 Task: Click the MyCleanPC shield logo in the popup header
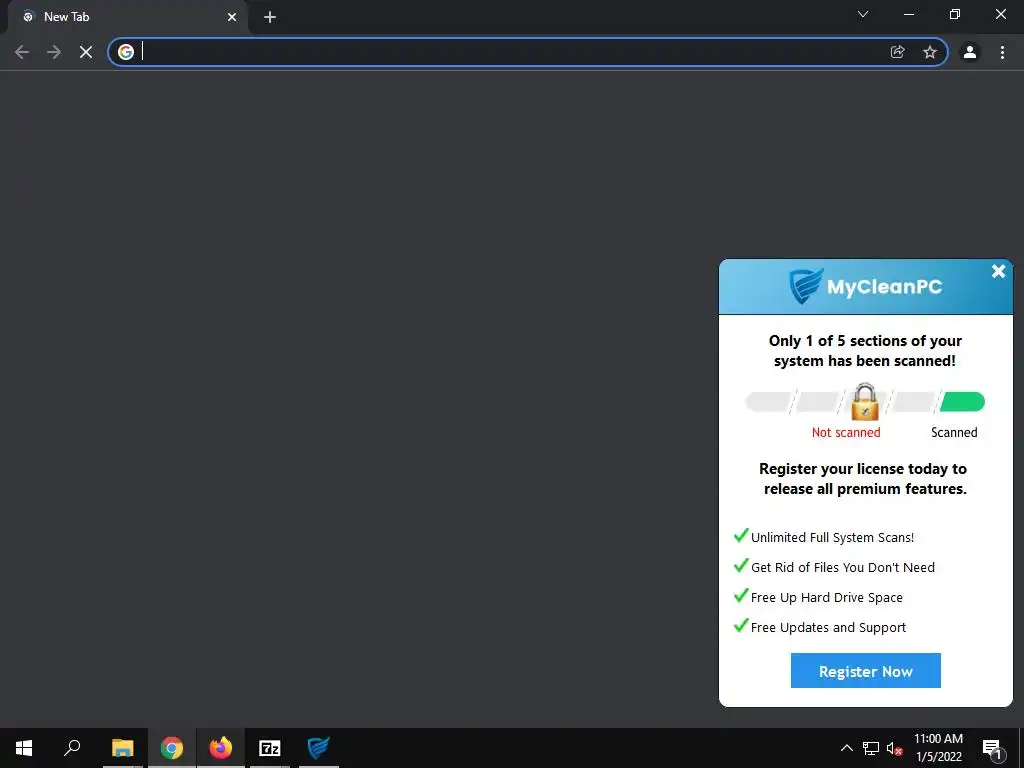coord(806,286)
